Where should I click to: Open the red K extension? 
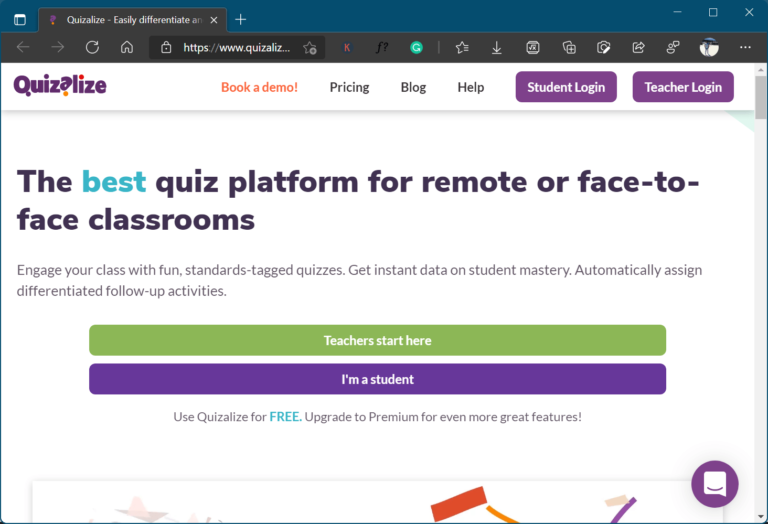pyautogui.click(x=347, y=48)
